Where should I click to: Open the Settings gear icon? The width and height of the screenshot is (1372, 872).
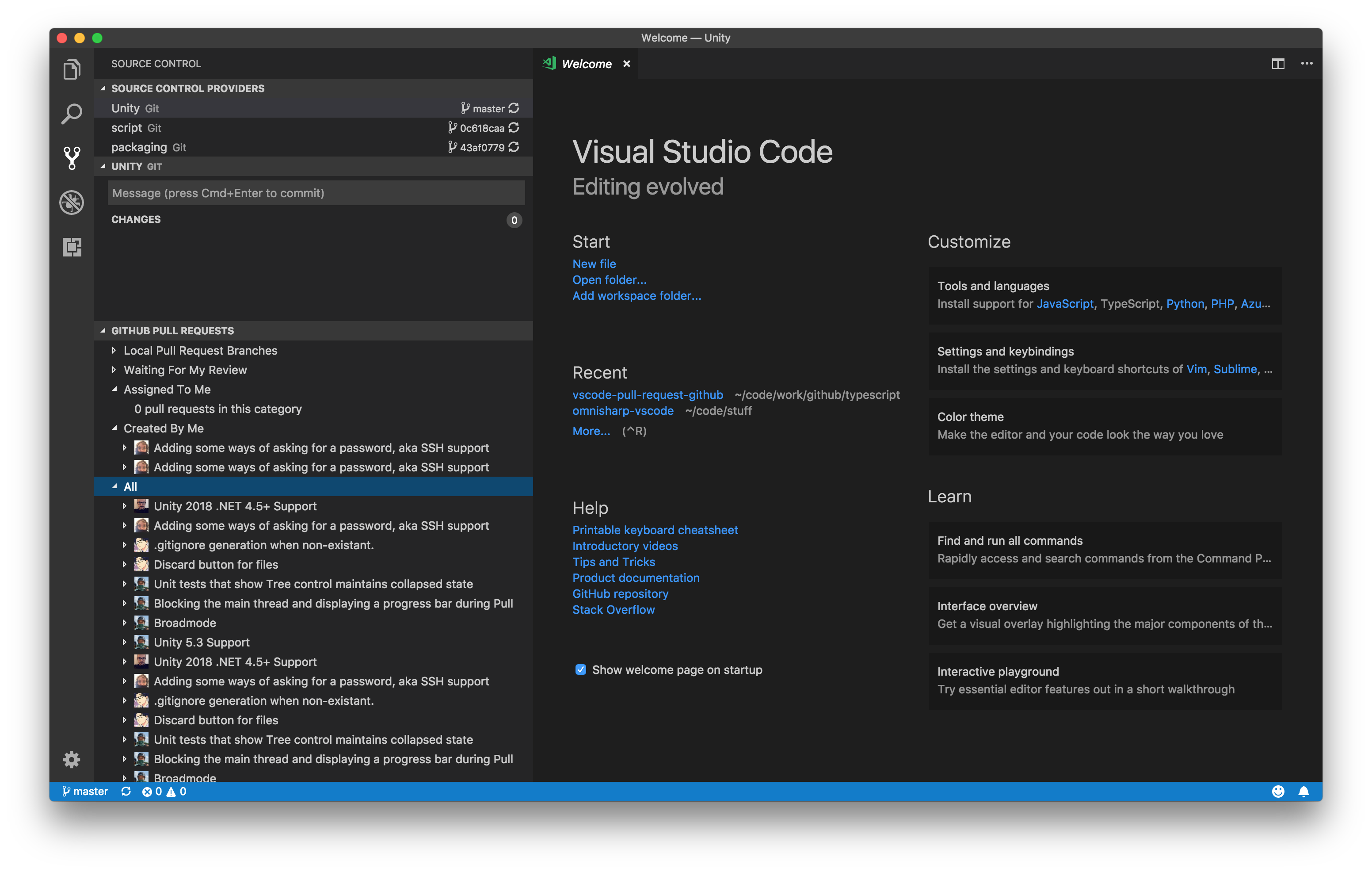tap(71, 760)
